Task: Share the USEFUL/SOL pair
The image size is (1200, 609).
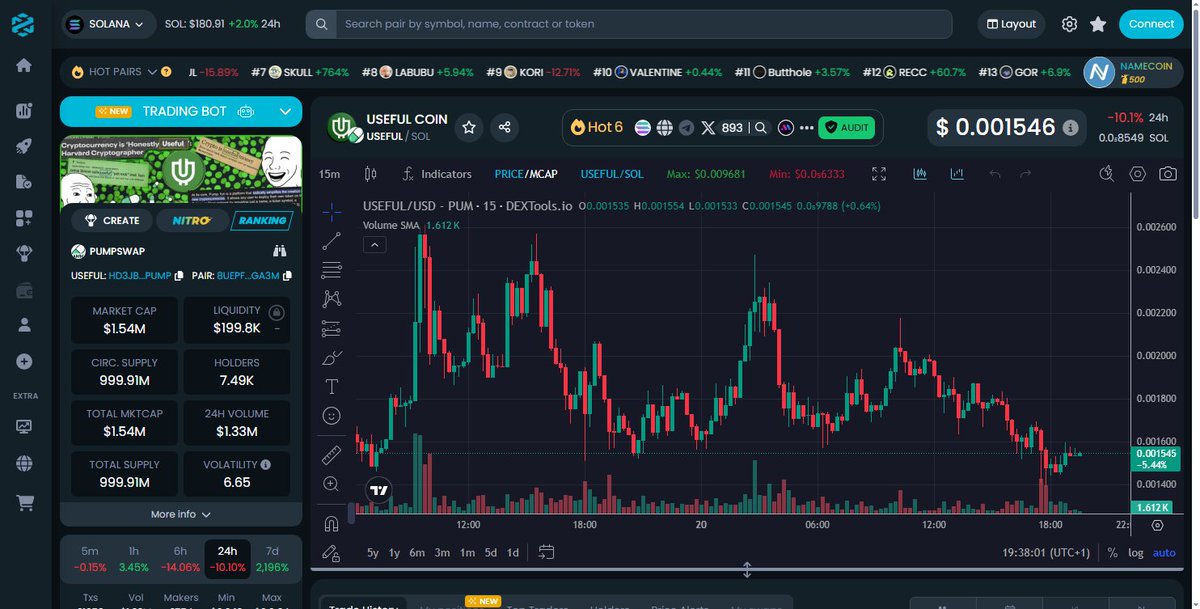Action: pyautogui.click(x=504, y=127)
